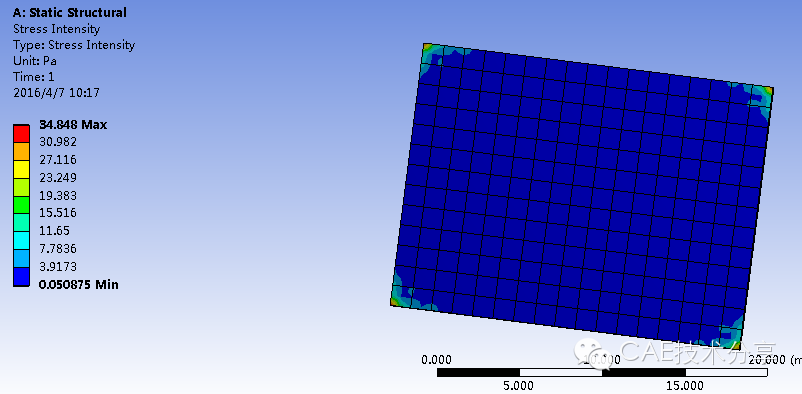Click the legend value 27.116
This screenshot has height=394, width=802.
(x=58, y=160)
